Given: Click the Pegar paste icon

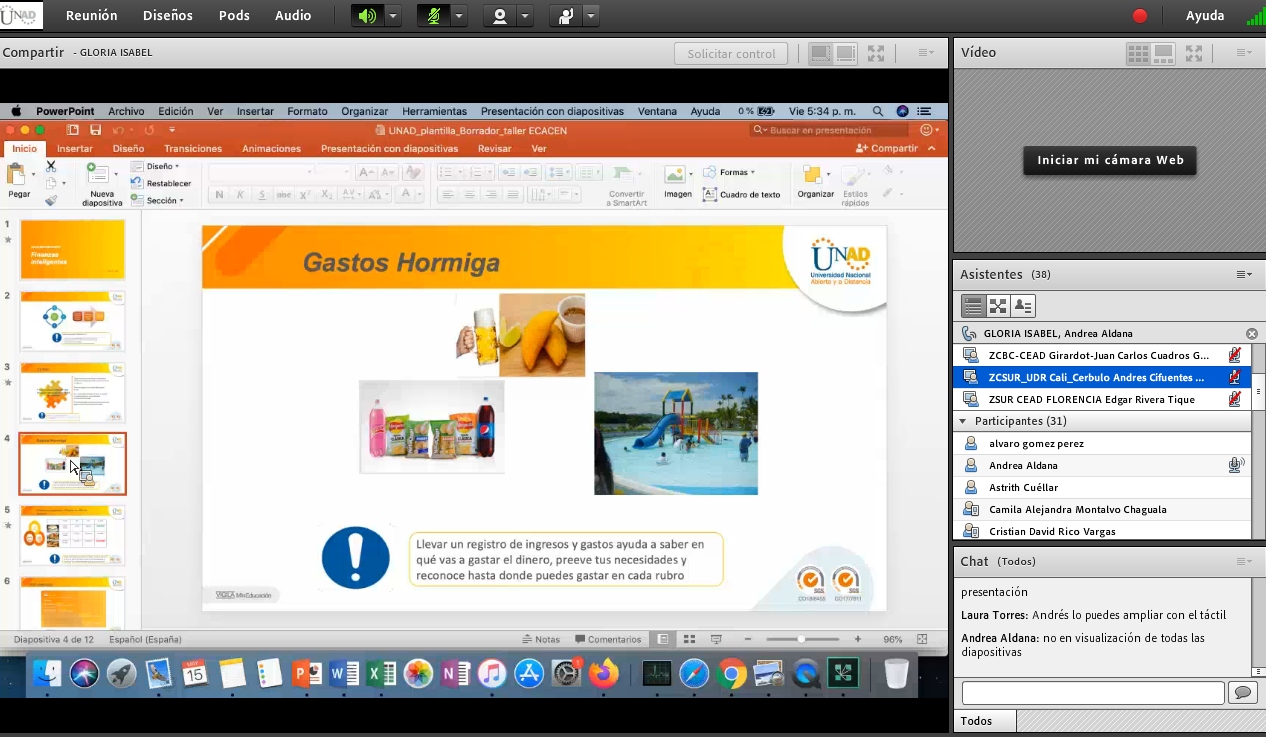Looking at the screenshot, I should [18, 176].
